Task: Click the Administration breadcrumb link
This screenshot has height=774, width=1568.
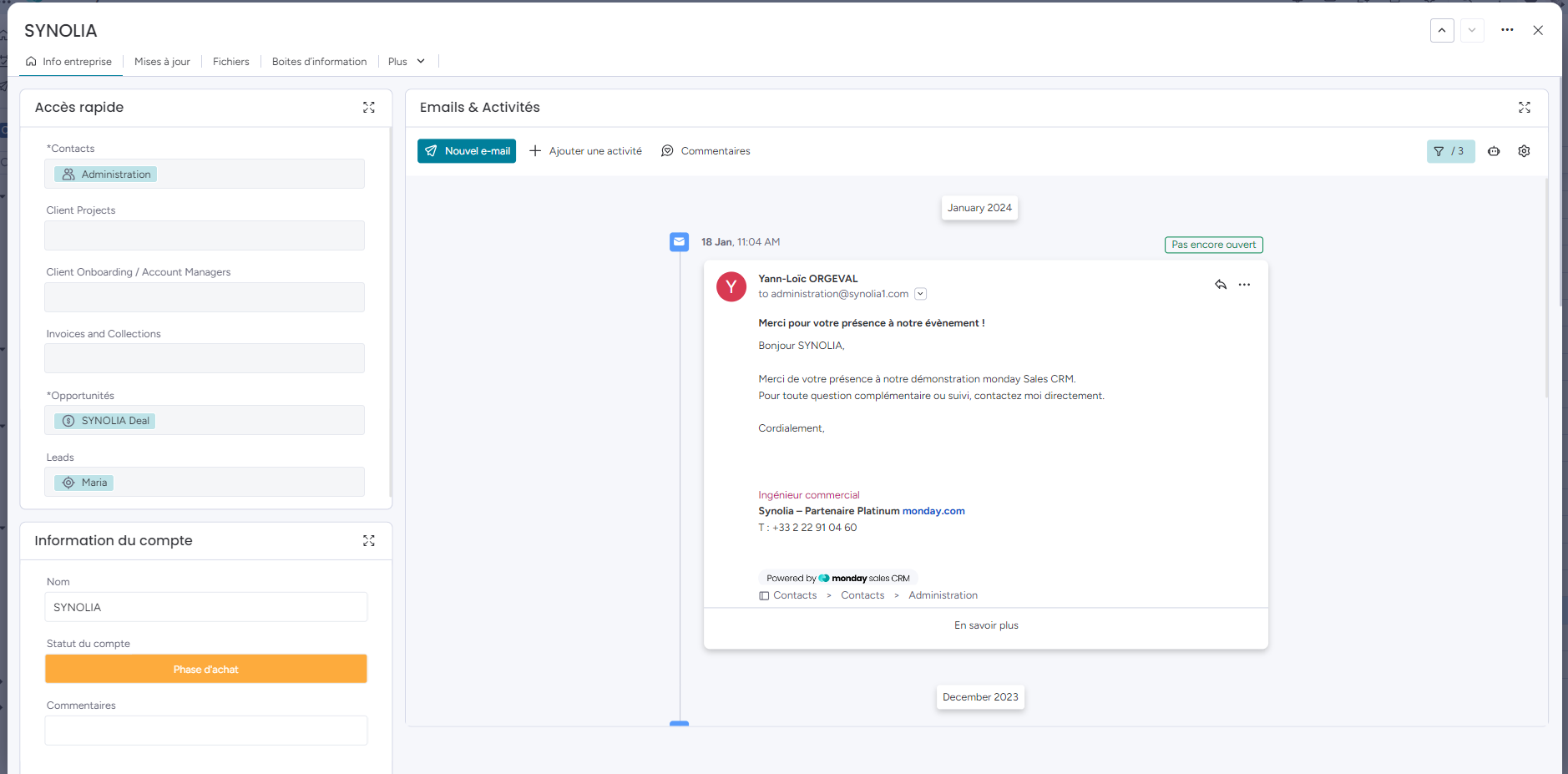Action: tap(943, 595)
